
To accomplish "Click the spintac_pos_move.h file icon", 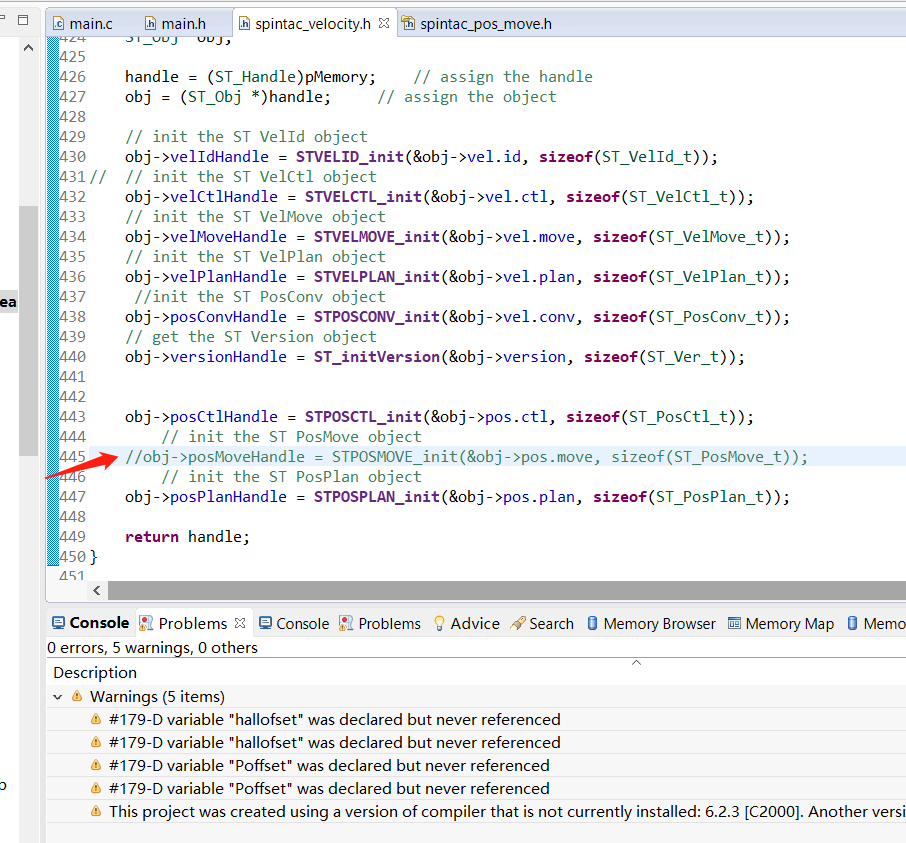I will click(x=409, y=23).
